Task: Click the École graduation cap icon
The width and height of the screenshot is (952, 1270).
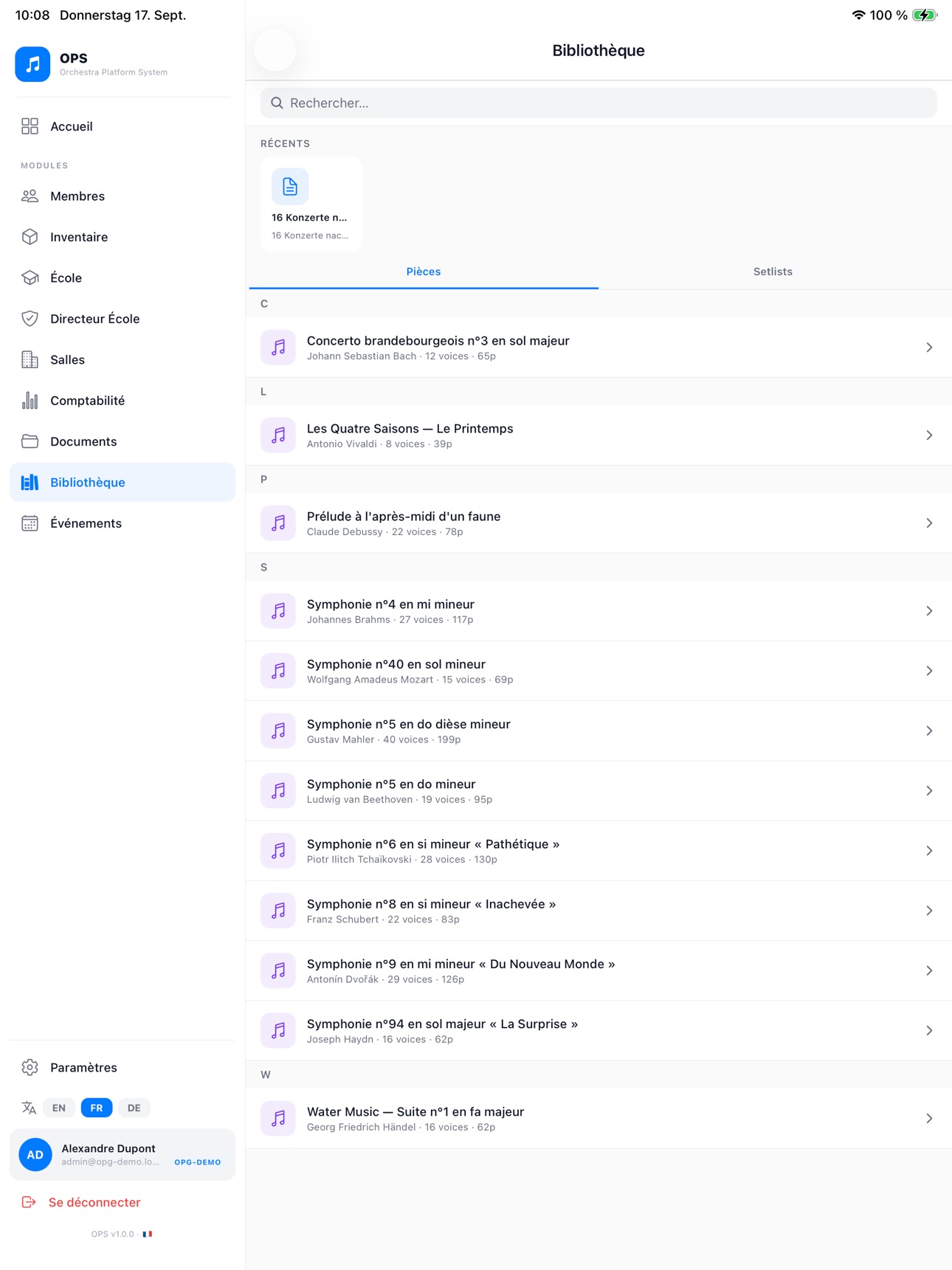Action: tap(30, 278)
